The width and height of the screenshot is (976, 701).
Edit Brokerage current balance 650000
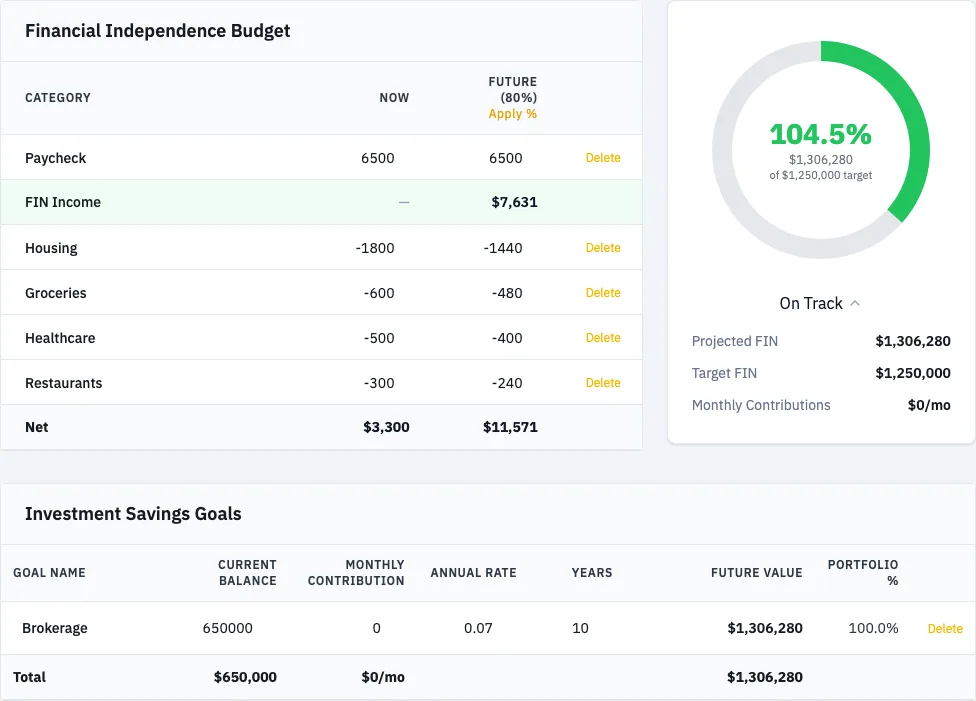[x=228, y=628]
